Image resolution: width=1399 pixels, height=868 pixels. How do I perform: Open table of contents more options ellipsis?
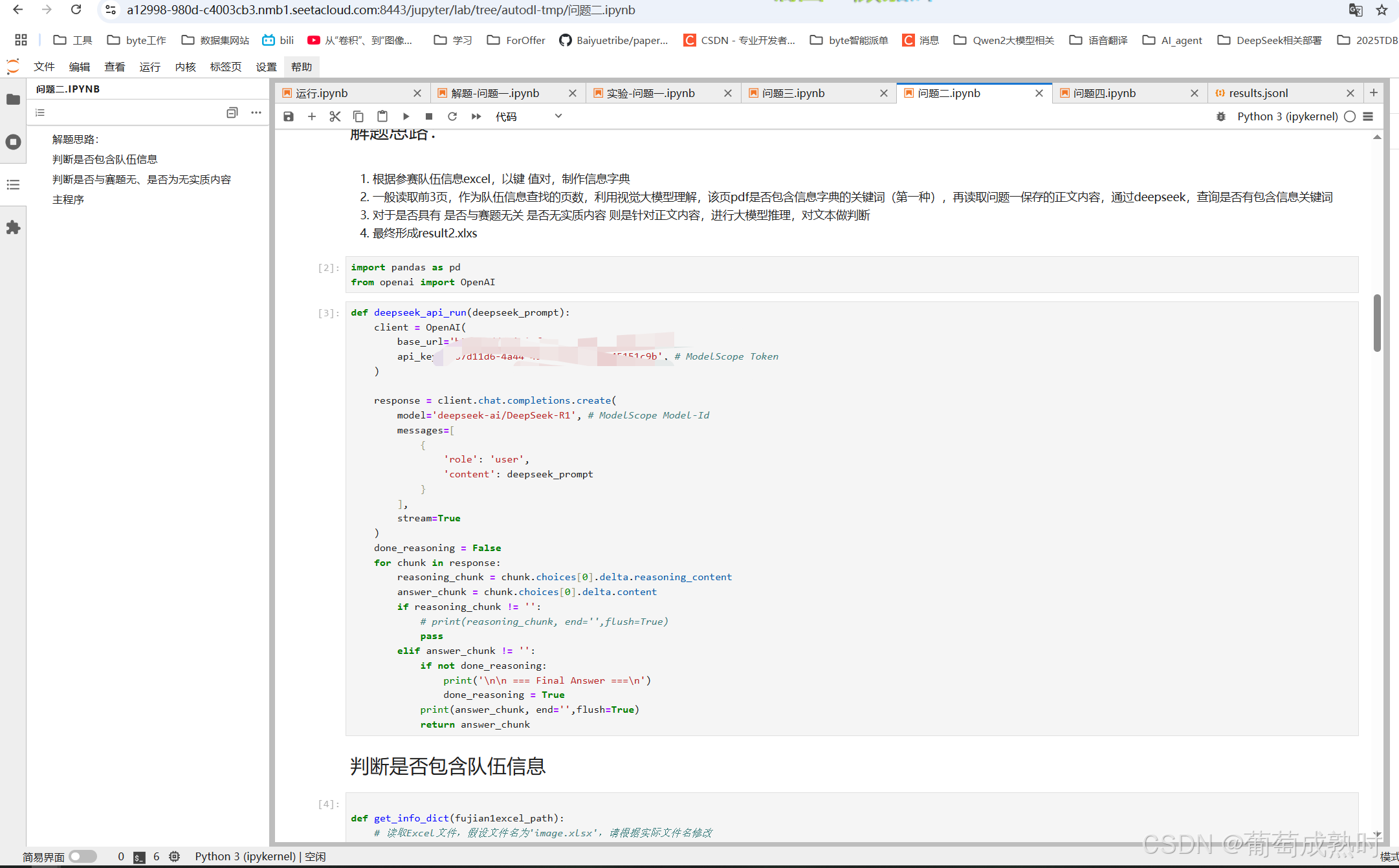tap(256, 113)
